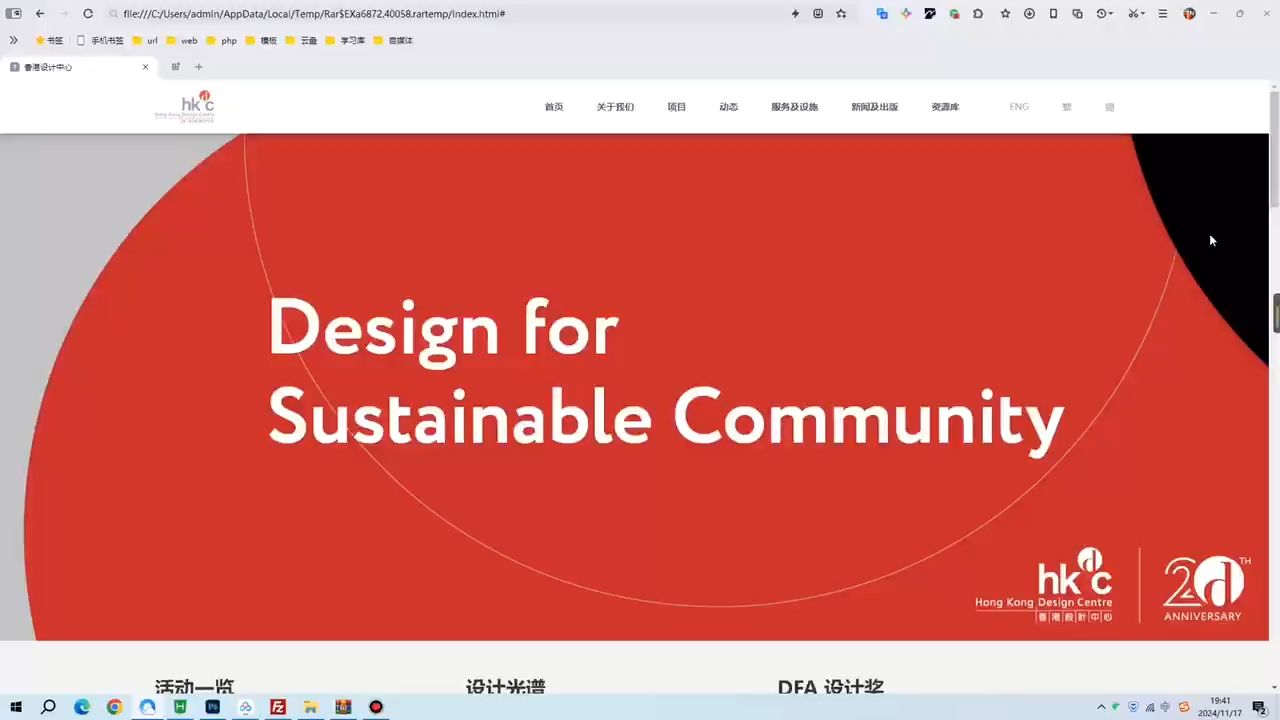This screenshot has width=1280, height=720.
Task: Open File Explorer from taskbar
Action: click(311, 707)
